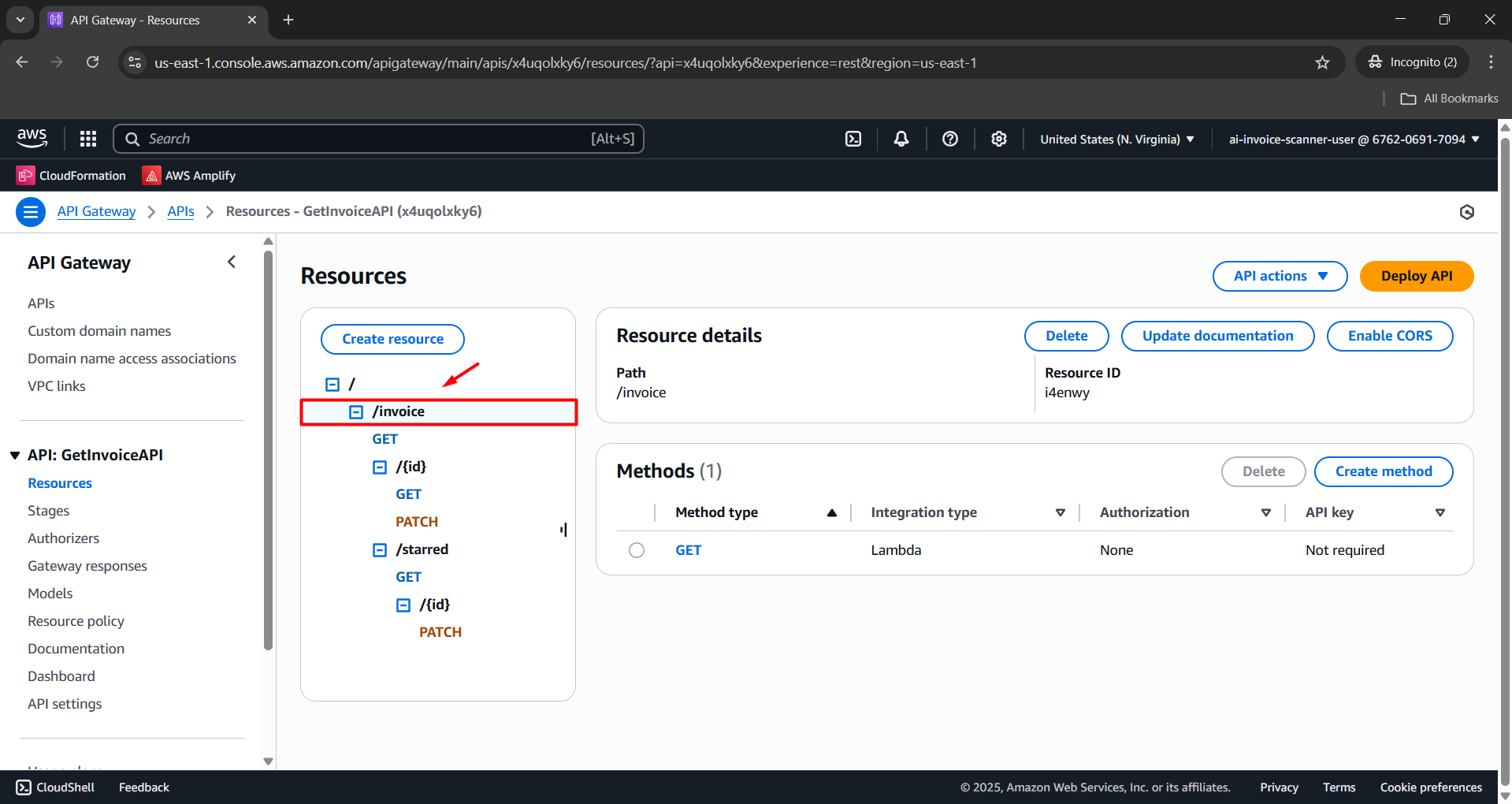The width and height of the screenshot is (1512, 804).
Task: Open the notifications bell
Action: [x=901, y=139]
